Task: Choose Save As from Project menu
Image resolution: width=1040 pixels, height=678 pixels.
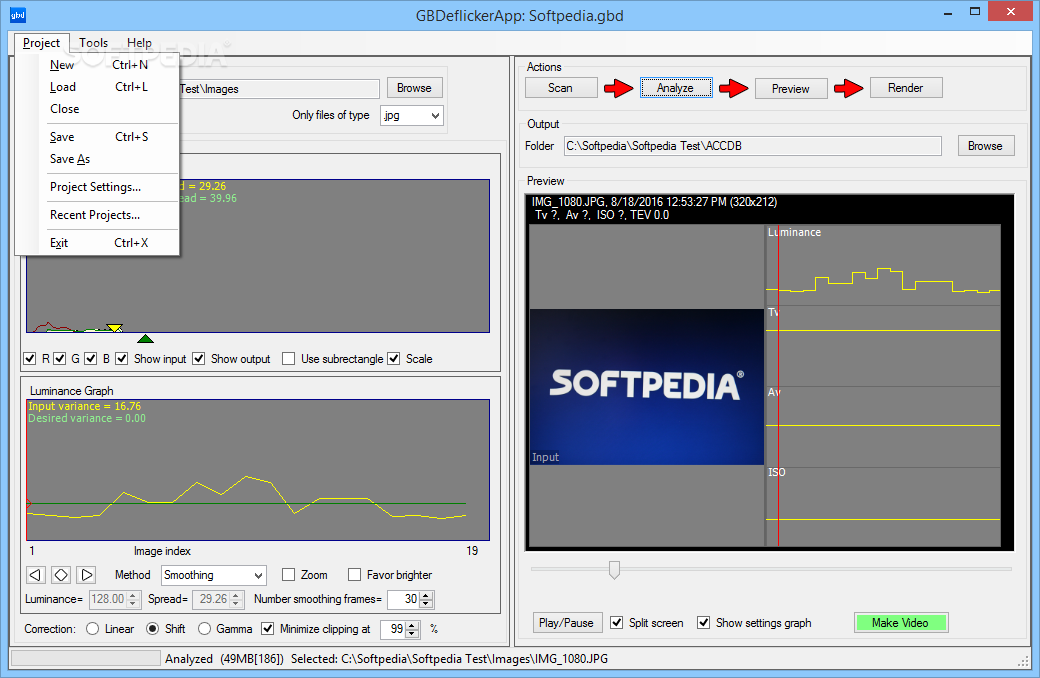Action: point(98,159)
